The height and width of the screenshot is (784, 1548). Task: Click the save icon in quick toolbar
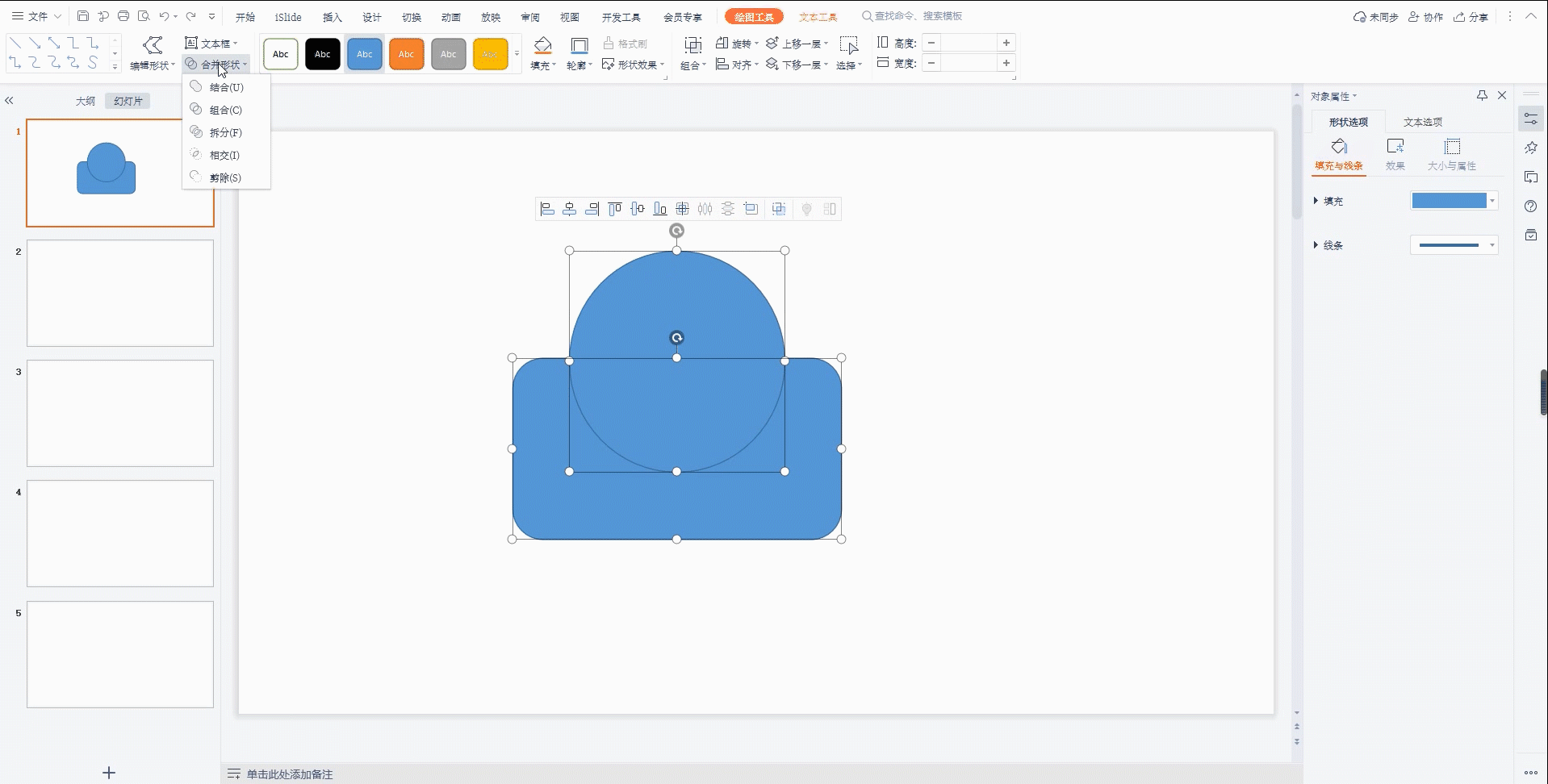pos(83,16)
